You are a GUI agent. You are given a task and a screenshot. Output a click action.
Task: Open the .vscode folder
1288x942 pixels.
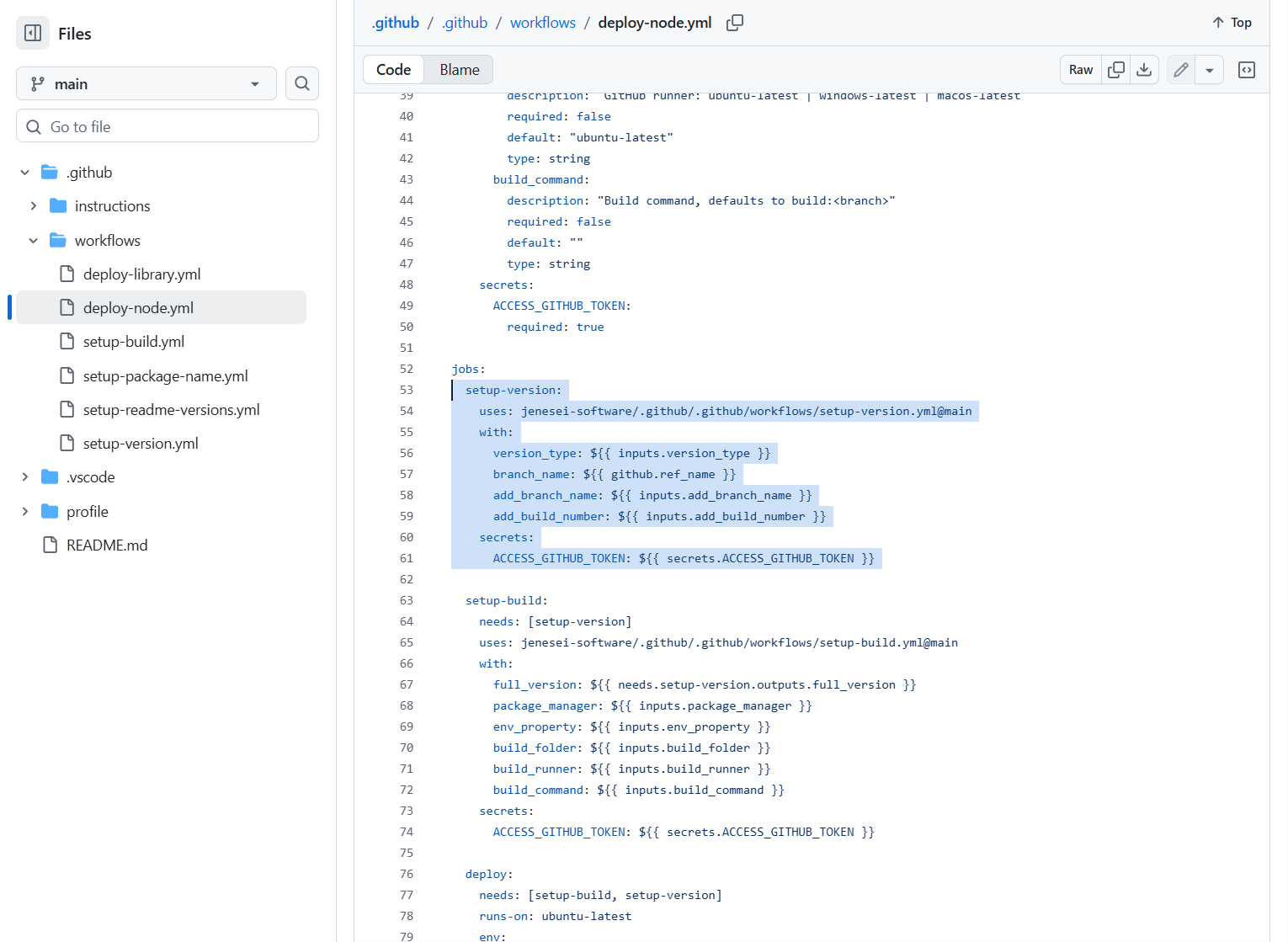tap(90, 477)
